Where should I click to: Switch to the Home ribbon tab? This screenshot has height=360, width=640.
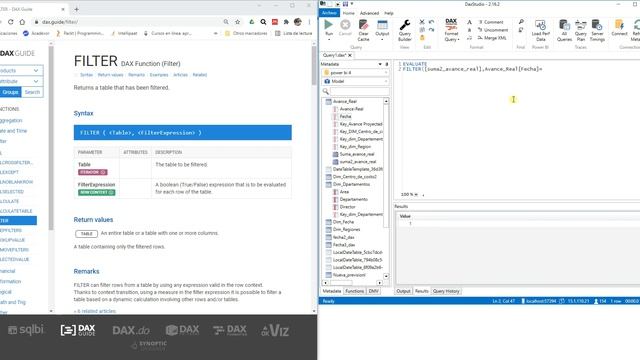pyautogui.click(x=349, y=13)
